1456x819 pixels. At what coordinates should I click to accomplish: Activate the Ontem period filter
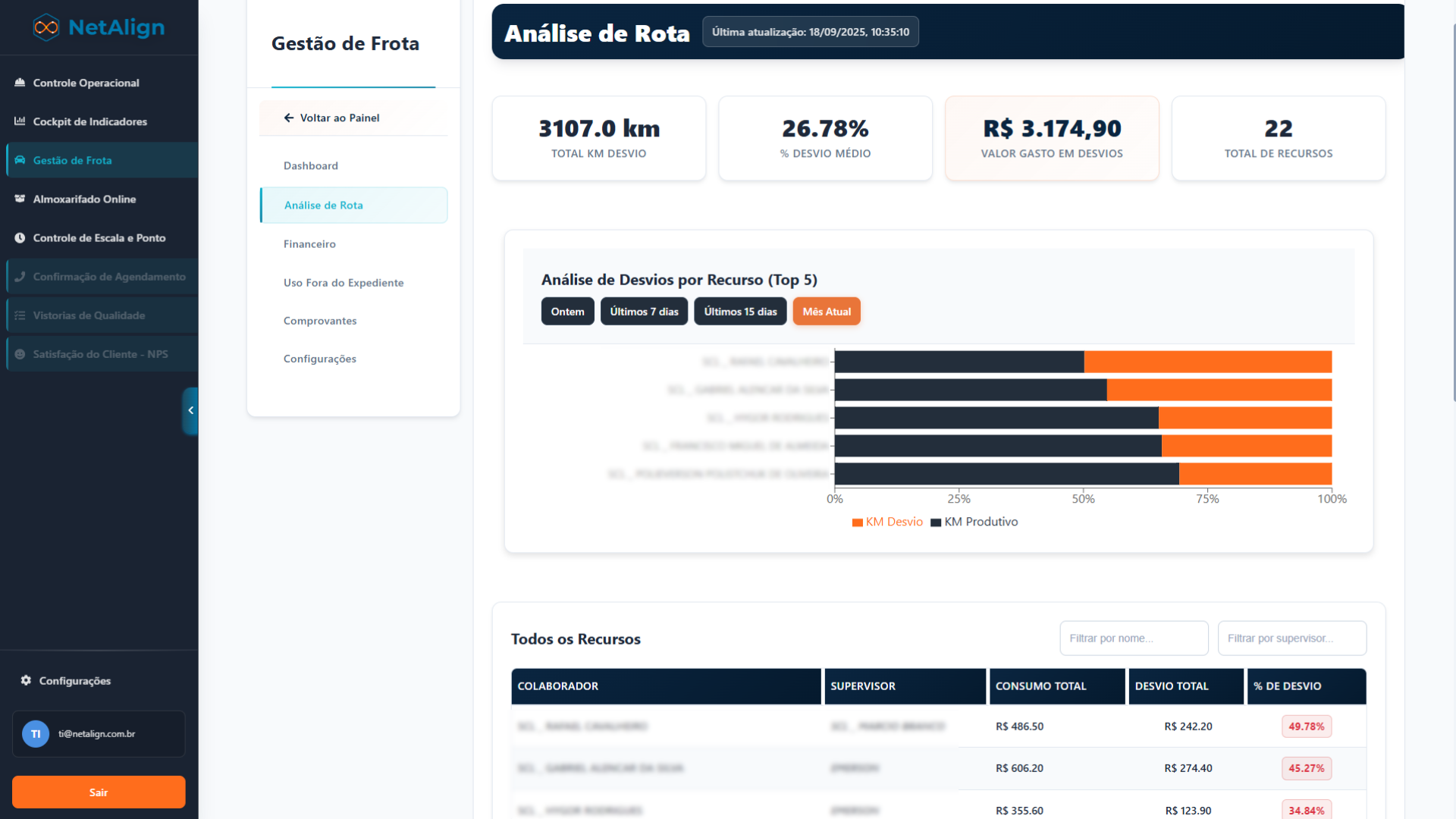[567, 311]
